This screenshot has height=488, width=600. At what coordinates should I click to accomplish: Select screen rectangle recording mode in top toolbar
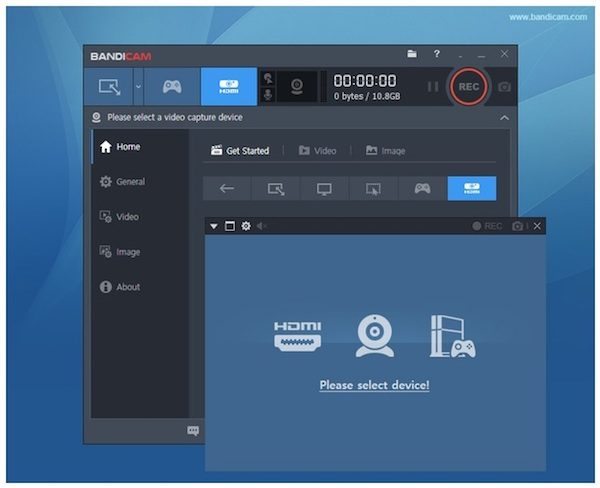(109, 87)
